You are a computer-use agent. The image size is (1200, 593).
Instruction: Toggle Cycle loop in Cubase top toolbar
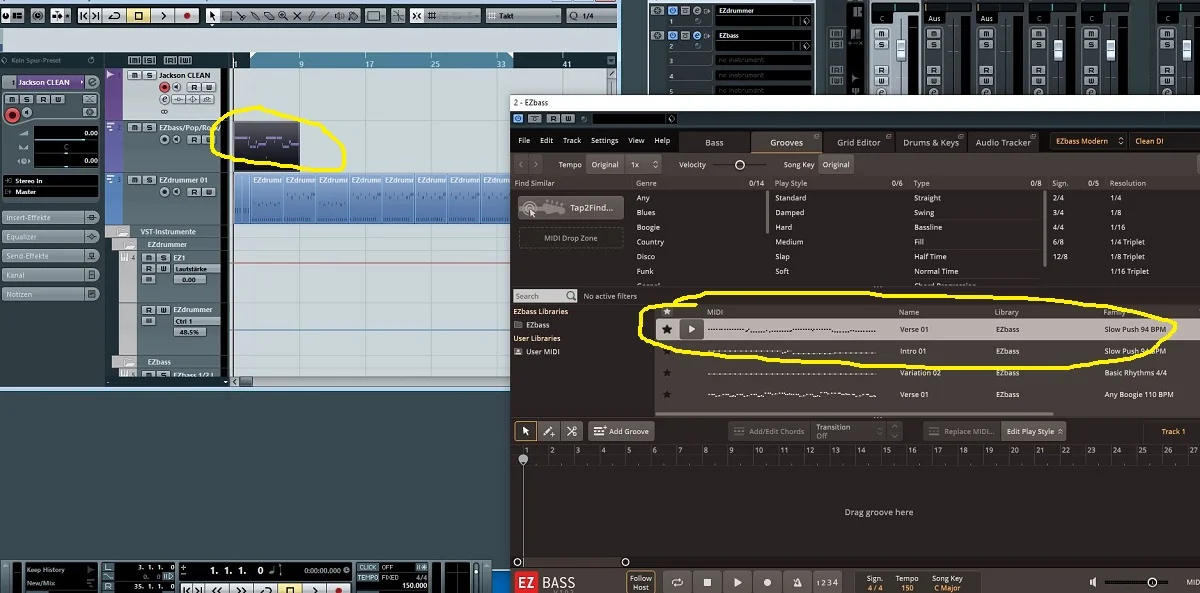115,16
